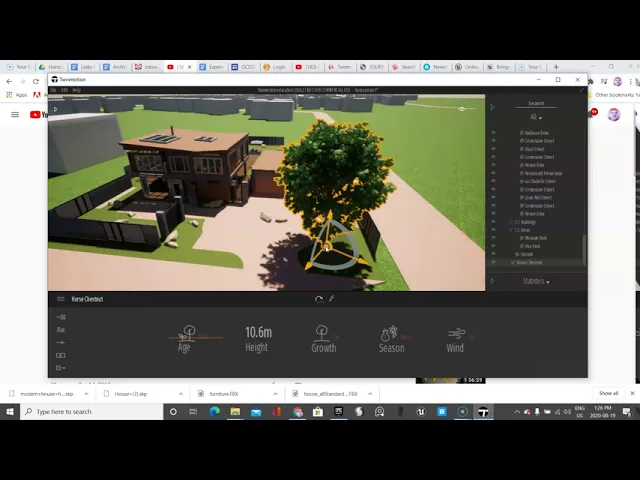This screenshot has height=480, width=640.
Task: Adjust the orange Age slider
Action: pos(196,338)
